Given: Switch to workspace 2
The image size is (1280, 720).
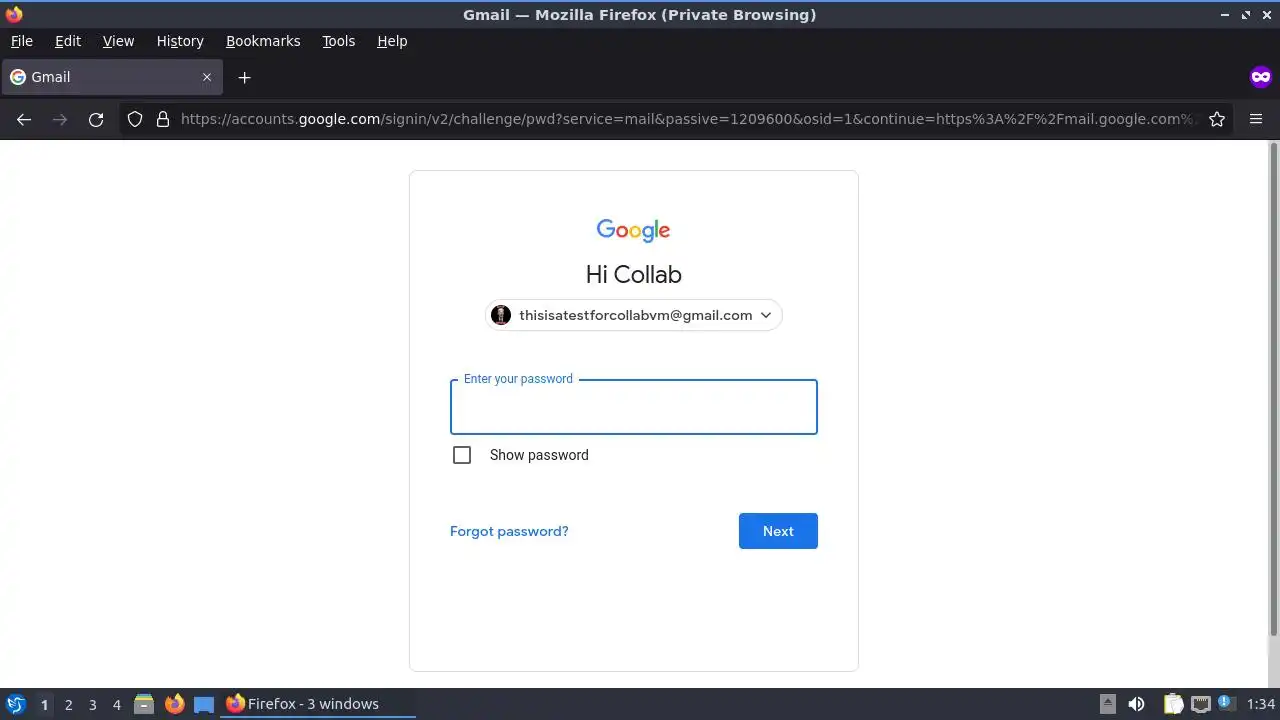Looking at the screenshot, I should [x=68, y=704].
